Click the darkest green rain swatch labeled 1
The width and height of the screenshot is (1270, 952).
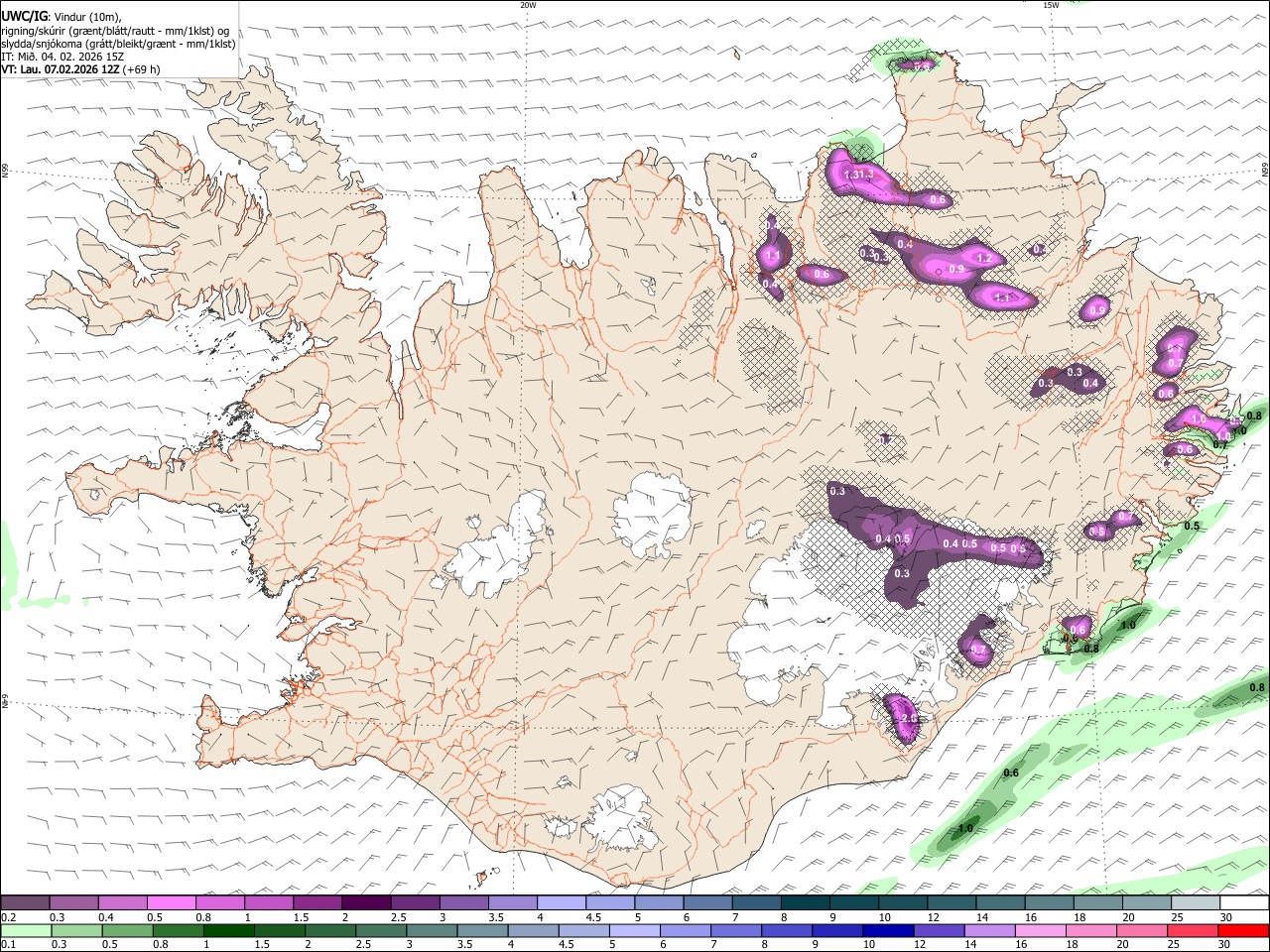228,931
